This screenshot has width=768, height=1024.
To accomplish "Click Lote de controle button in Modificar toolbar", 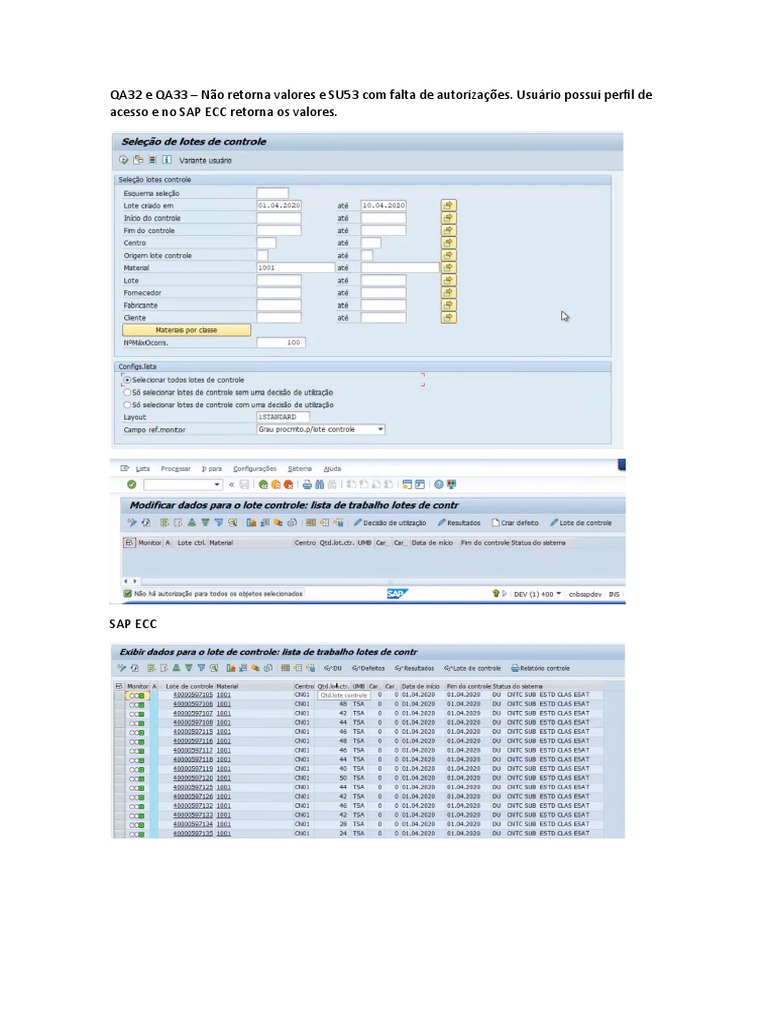I will pyautogui.click(x=581, y=523).
